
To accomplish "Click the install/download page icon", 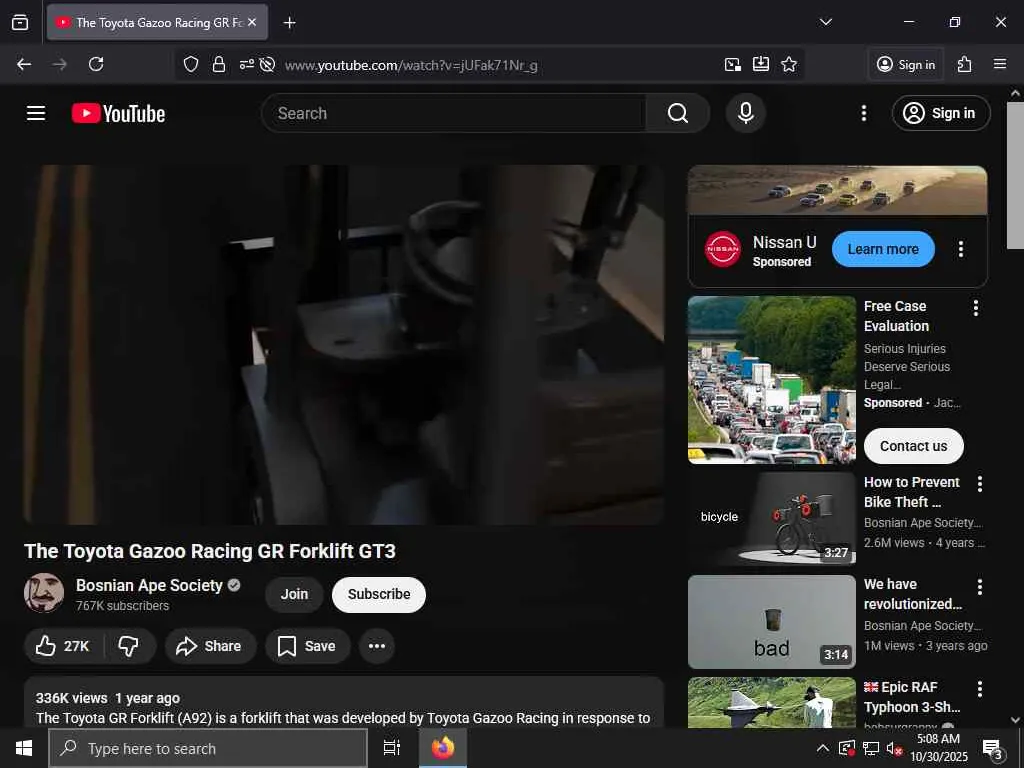I will (x=761, y=64).
